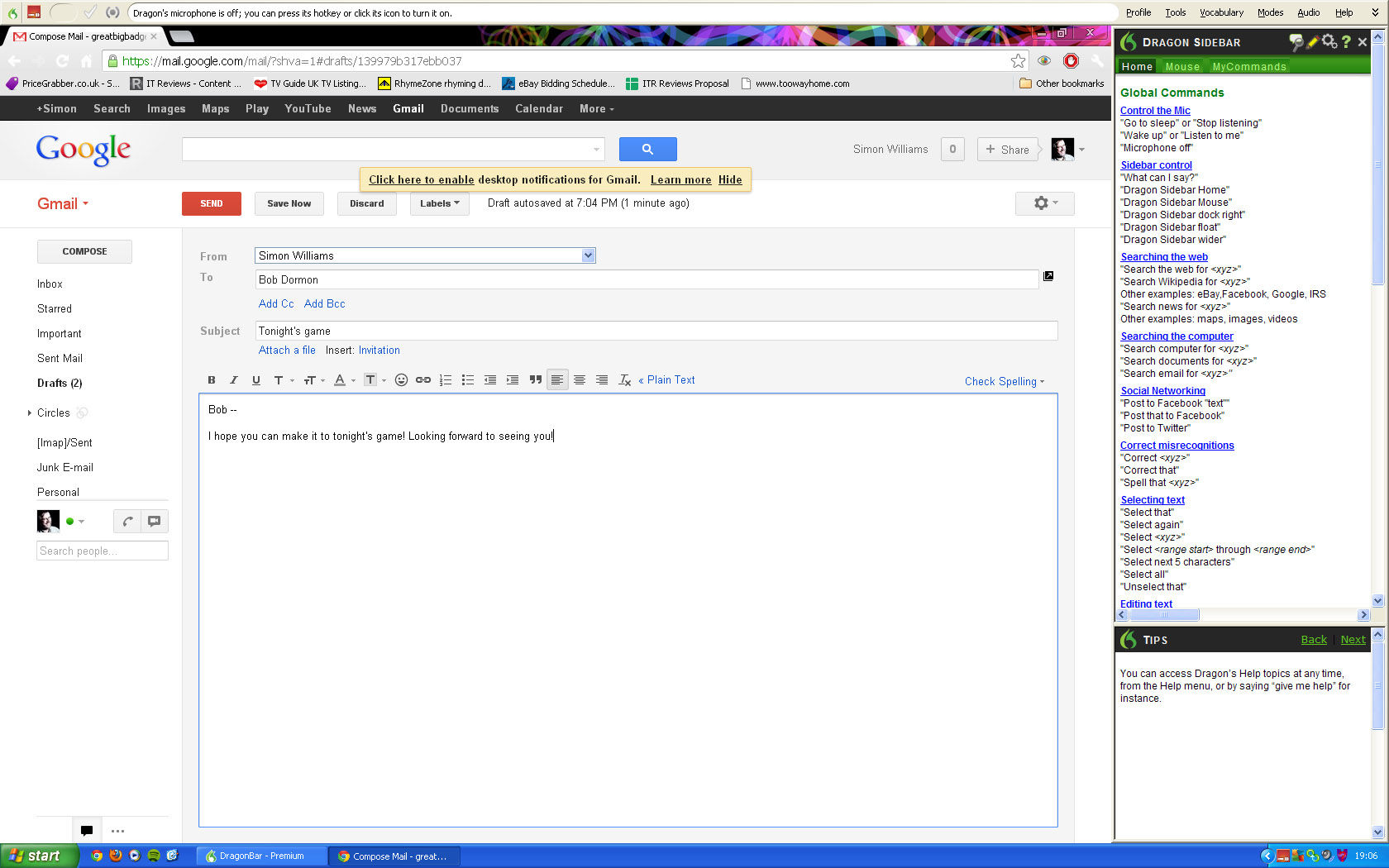Open the More menu in Google bar
Image resolution: width=1389 pixels, height=868 pixels.
click(x=597, y=109)
